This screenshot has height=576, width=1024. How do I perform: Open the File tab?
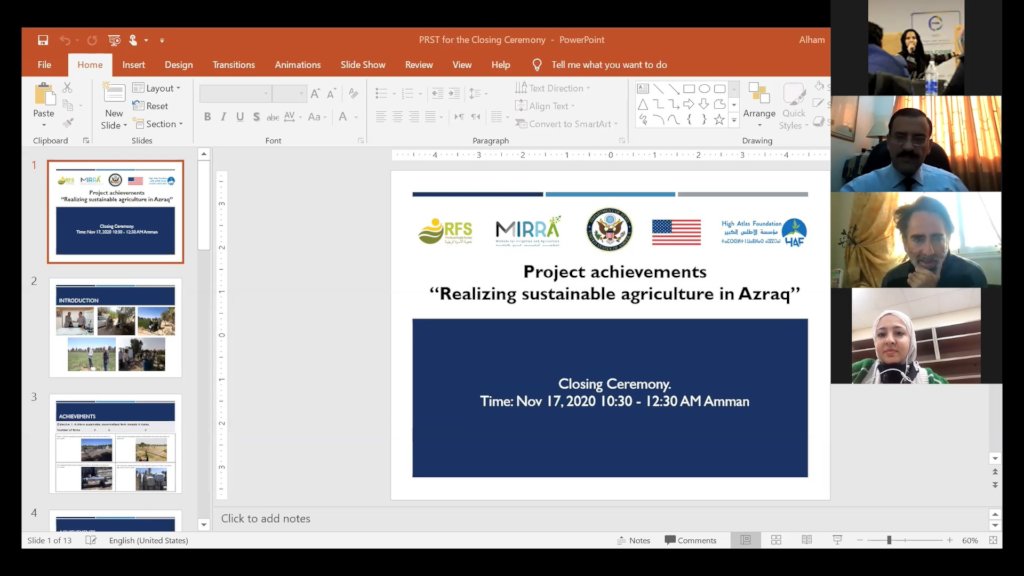[44, 65]
